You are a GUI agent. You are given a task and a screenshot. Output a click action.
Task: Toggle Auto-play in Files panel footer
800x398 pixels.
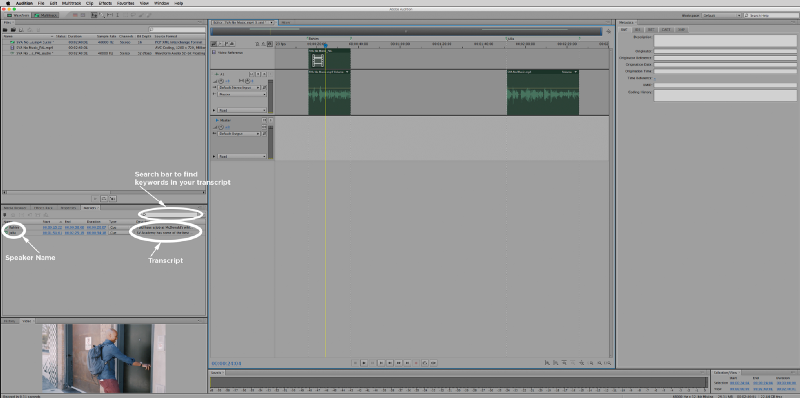coord(113,198)
